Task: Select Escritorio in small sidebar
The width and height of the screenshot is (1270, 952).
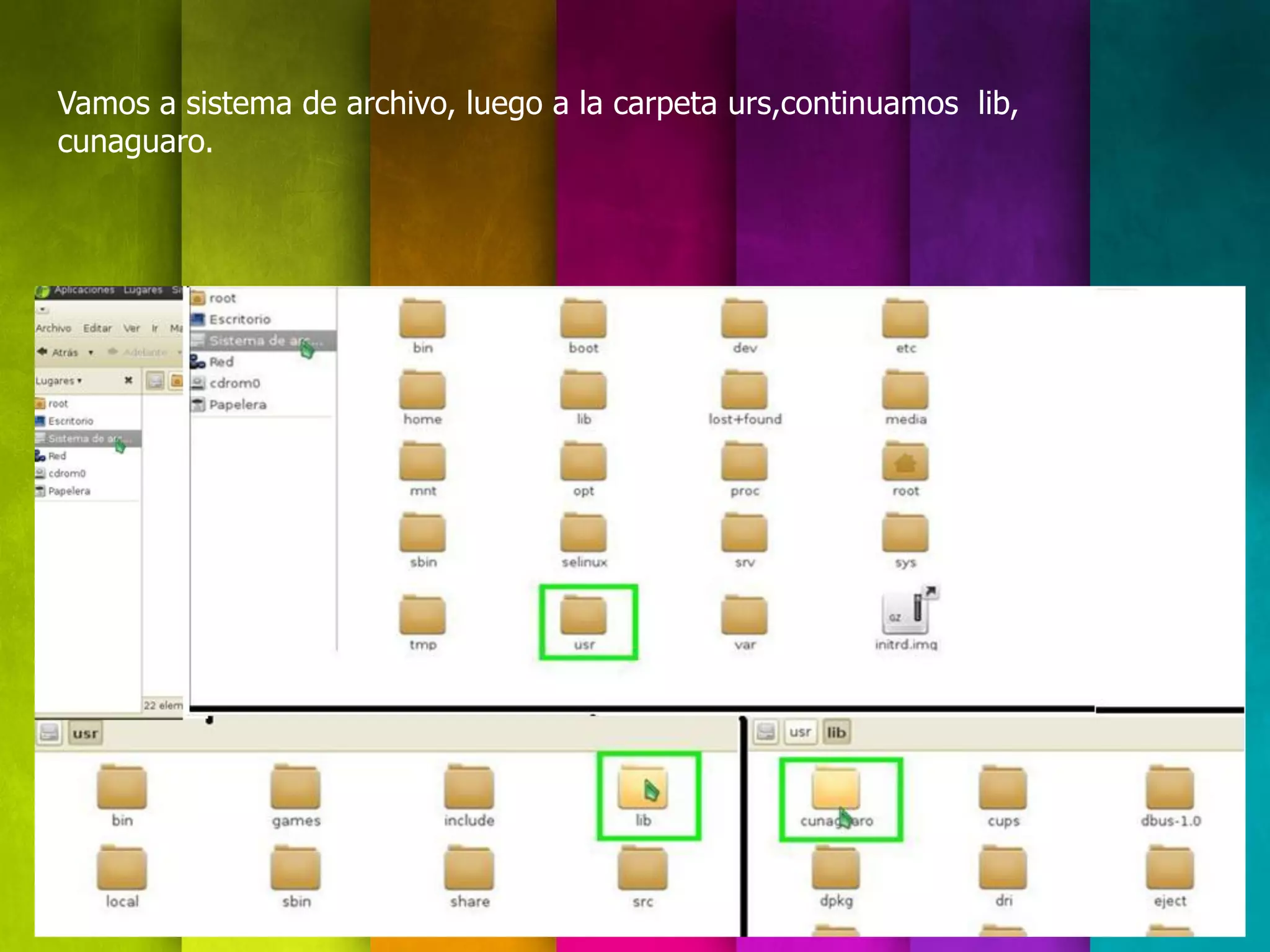Action: (x=88, y=421)
